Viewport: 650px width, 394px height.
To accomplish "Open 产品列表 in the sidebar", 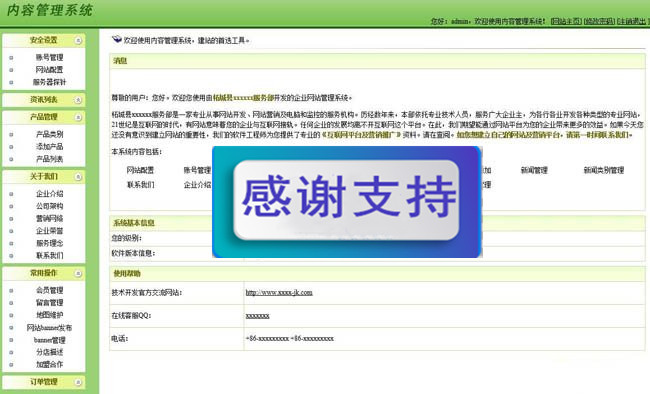I will 49,159.
